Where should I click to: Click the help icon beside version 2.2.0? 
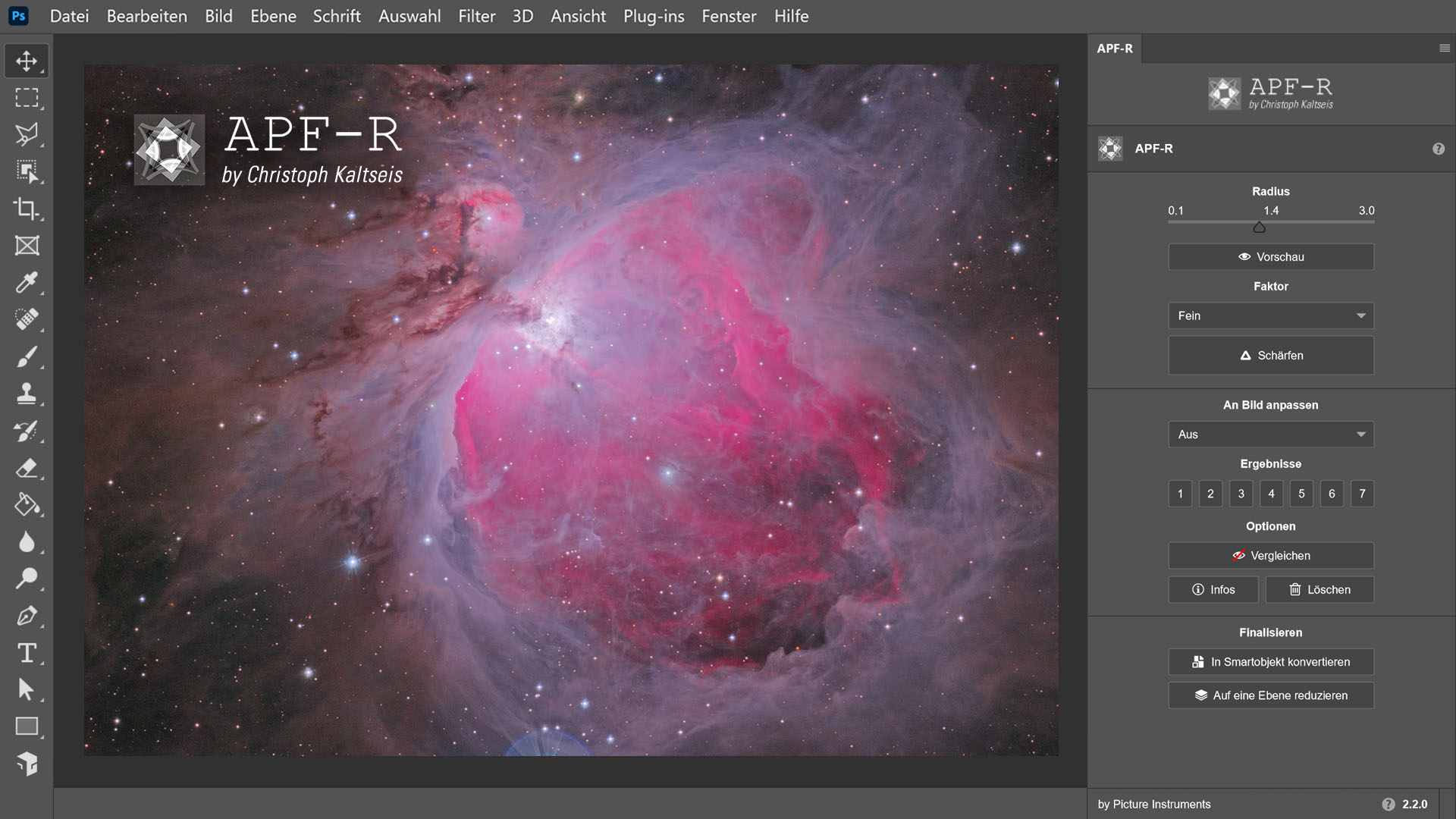tap(1389, 805)
